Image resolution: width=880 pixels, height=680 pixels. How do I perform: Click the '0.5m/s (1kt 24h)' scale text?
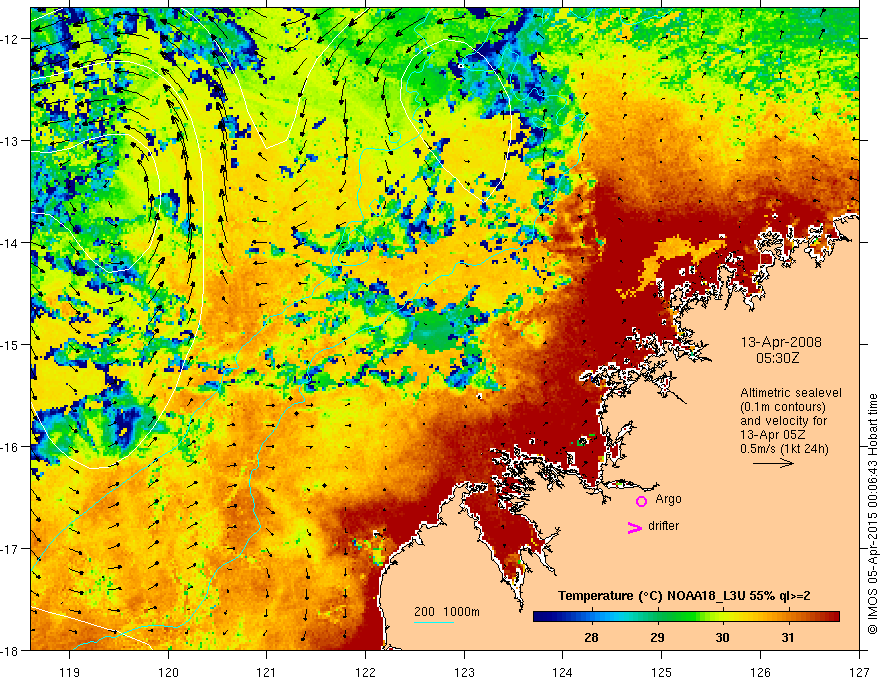tap(784, 449)
